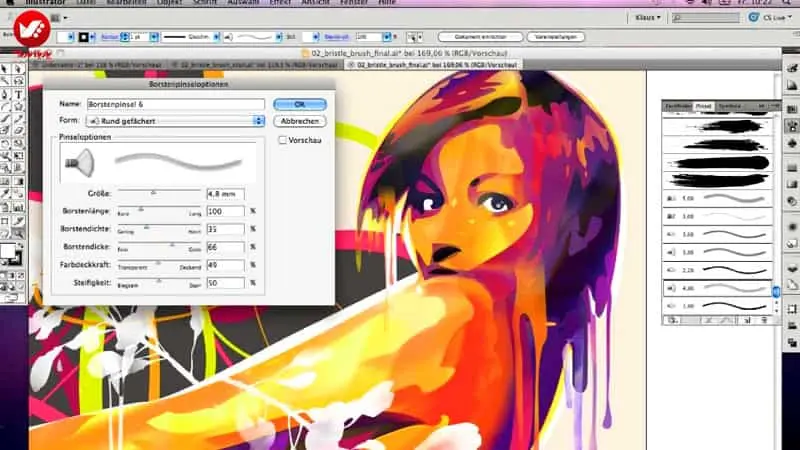Viewport: 800px width, 450px height.
Task: Click the Name field 'Borstenpinsel 6'
Action: tap(176, 104)
